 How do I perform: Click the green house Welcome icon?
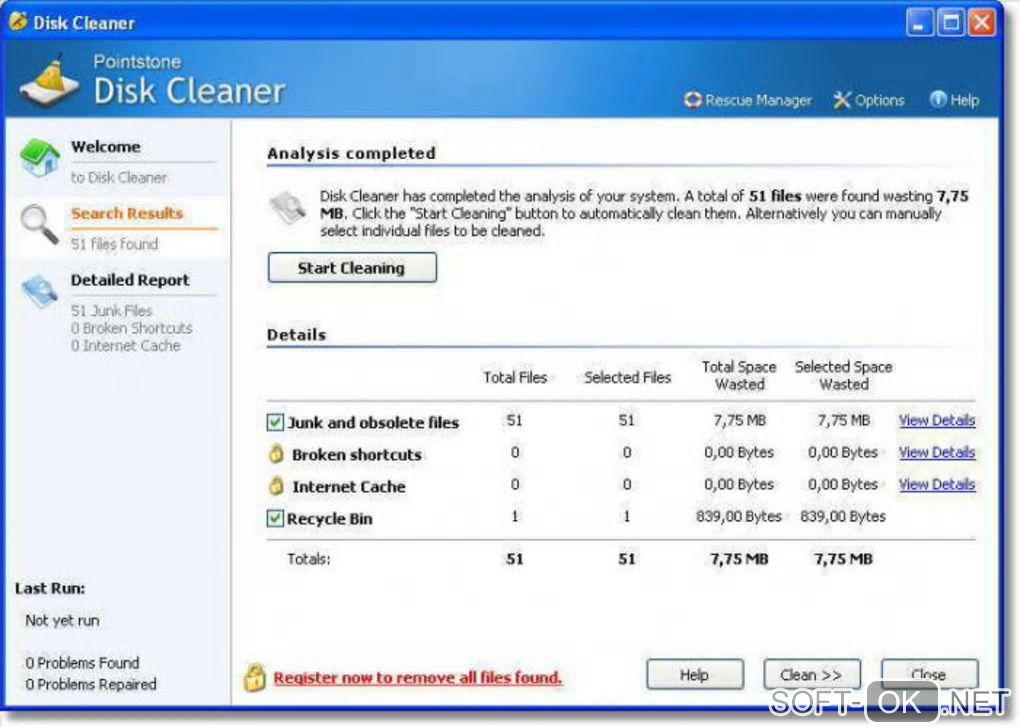40,158
